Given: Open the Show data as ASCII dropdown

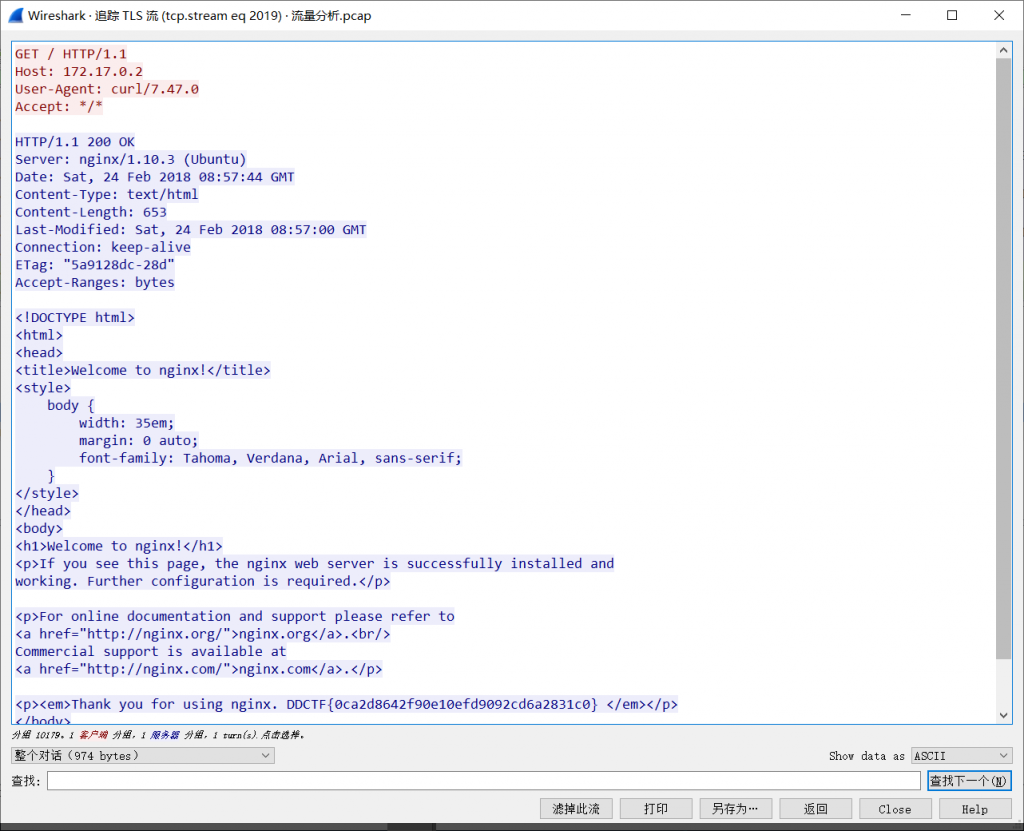Looking at the screenshot, I should pos(961,756).
